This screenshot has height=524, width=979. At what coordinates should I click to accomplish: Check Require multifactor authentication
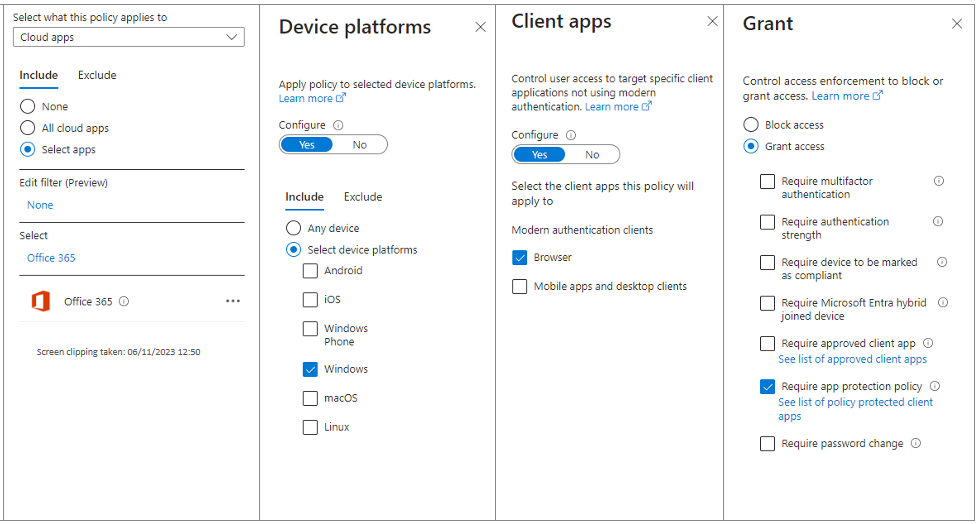pos(767,182)
